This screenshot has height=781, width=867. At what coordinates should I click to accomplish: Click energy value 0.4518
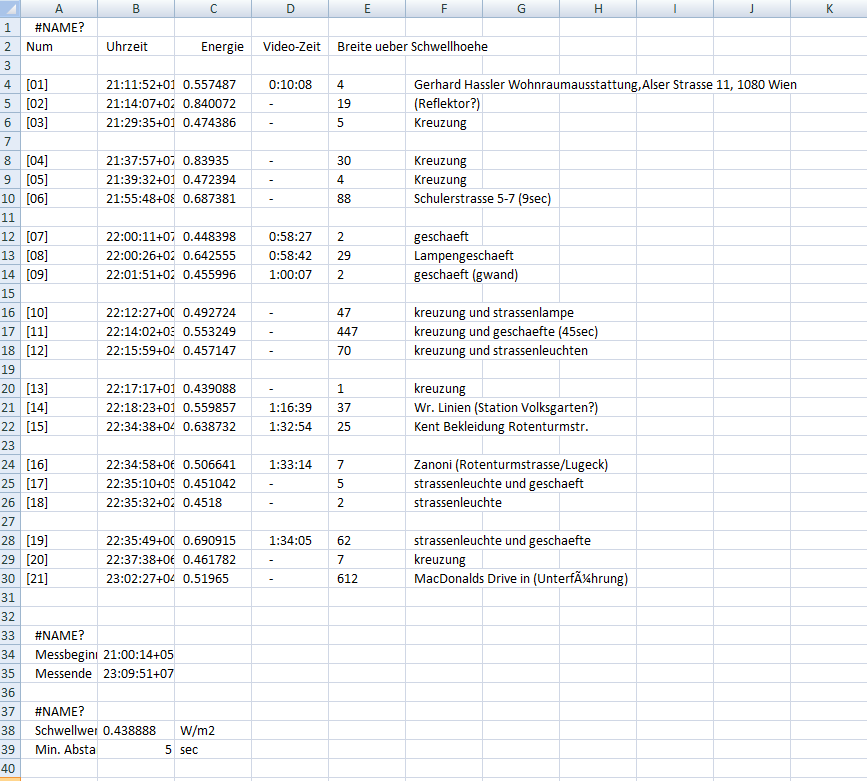pos(213,502)
